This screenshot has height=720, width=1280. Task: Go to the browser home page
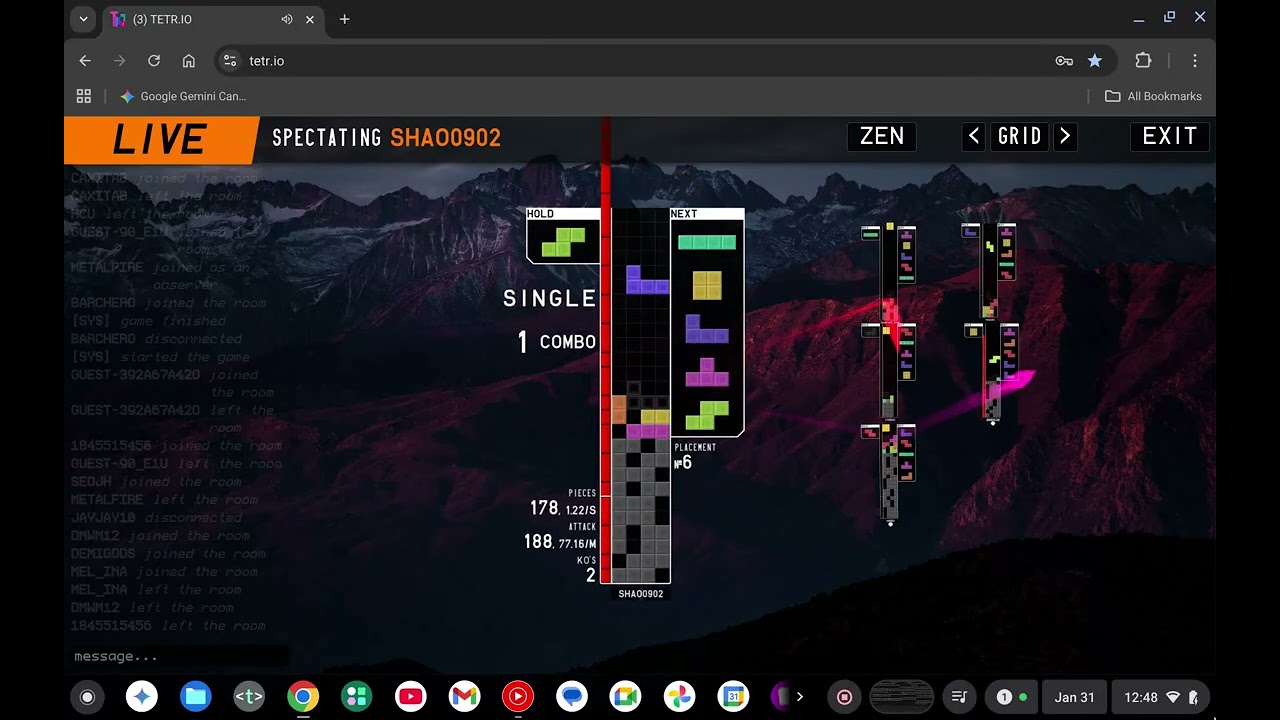click(x=188, y=61)
